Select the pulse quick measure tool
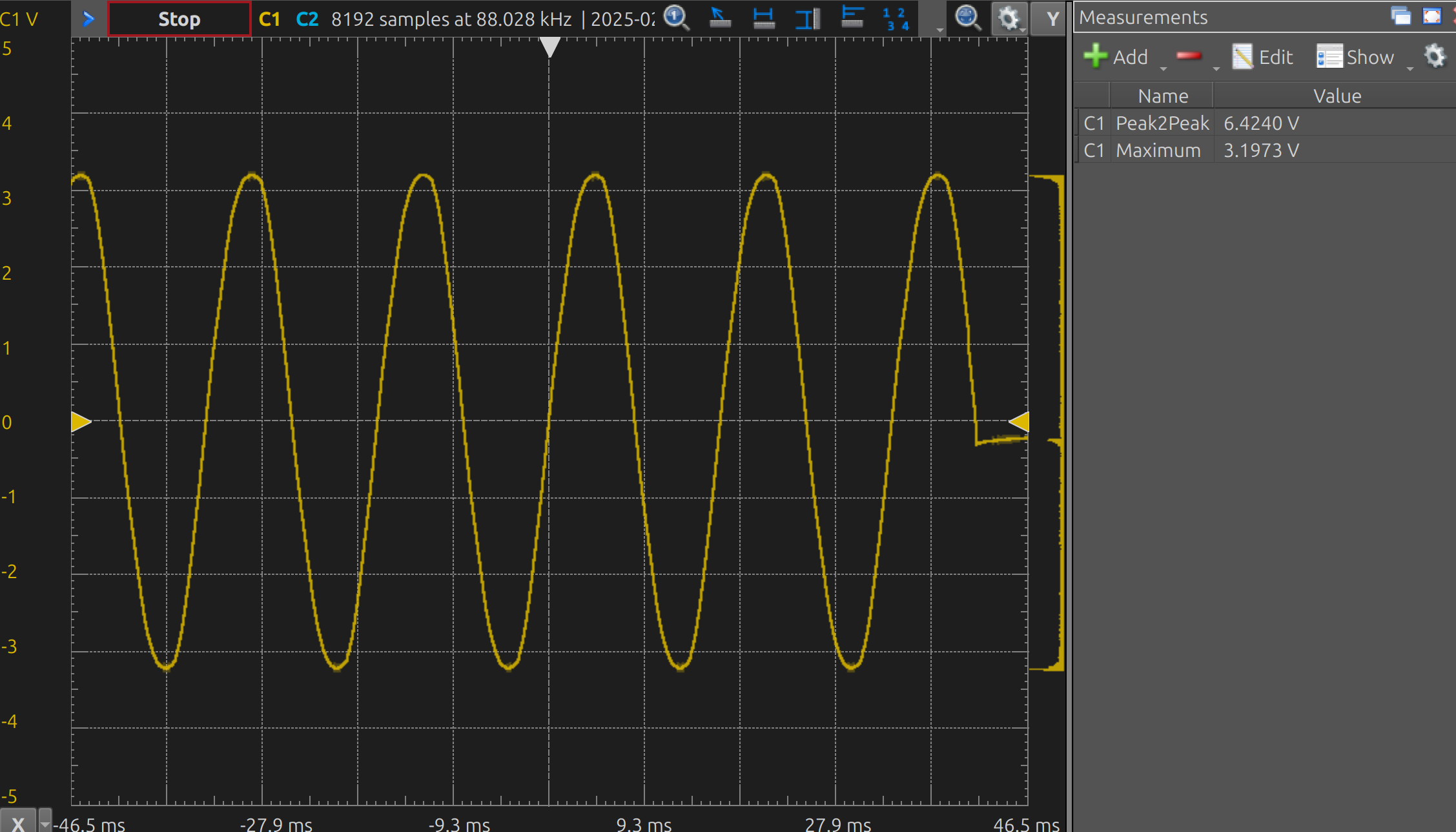 tap(852, 18)
